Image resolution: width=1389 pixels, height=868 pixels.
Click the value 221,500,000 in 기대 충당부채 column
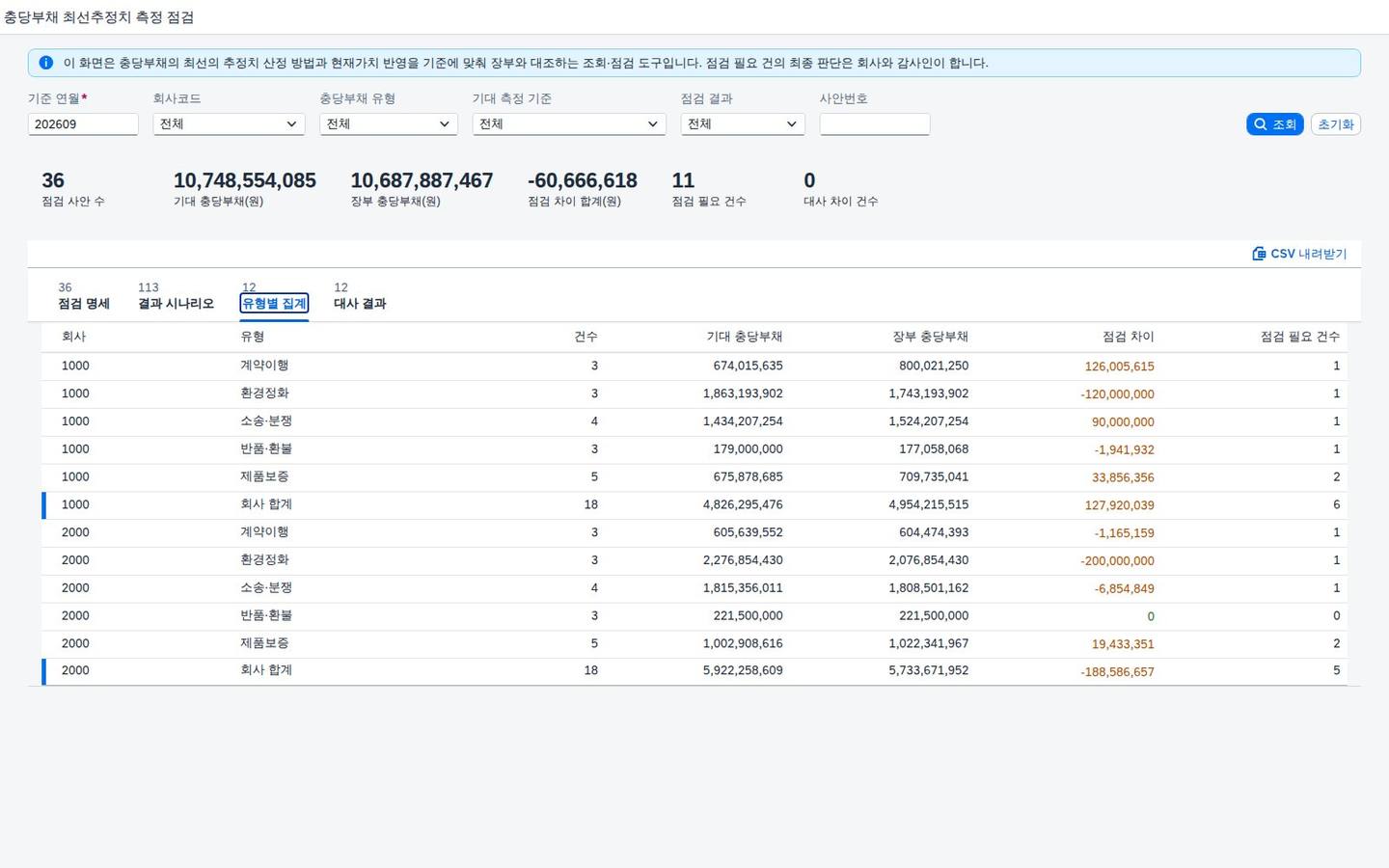(x=748, y=615)
